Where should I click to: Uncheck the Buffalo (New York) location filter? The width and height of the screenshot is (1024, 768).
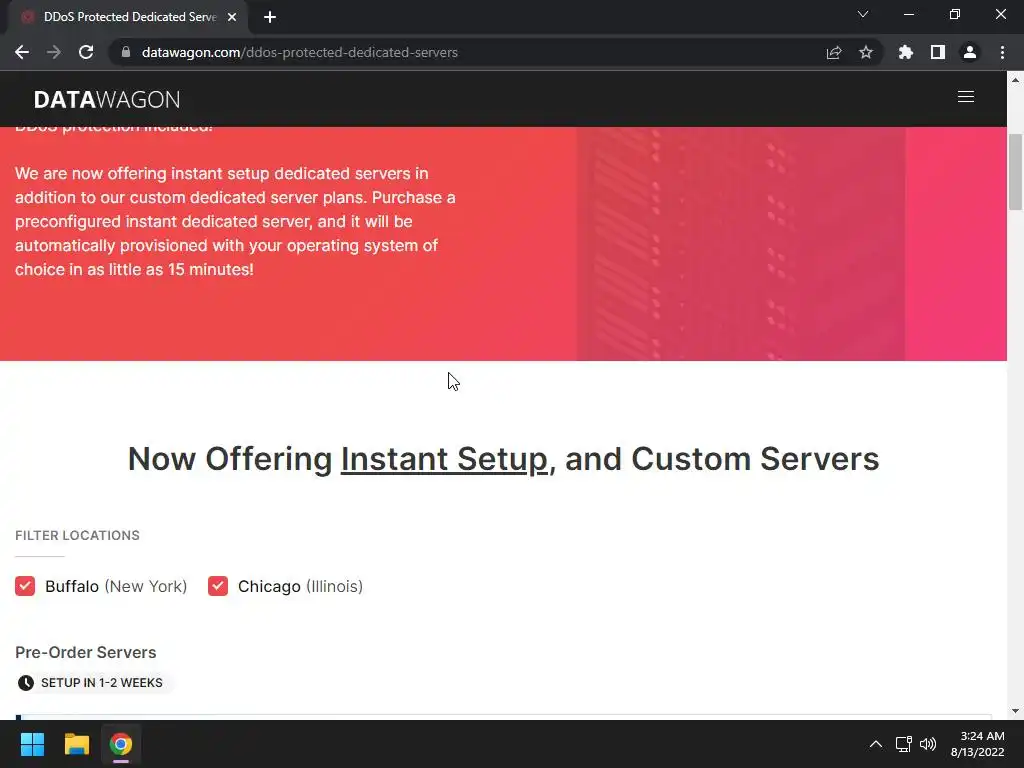coord(25,586)
